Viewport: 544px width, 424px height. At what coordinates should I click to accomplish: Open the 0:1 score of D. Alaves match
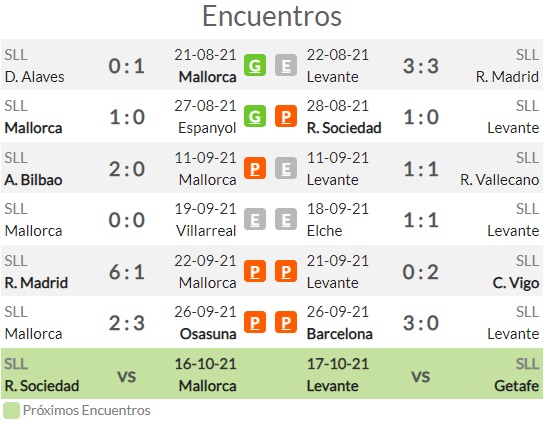coord(127,66)
